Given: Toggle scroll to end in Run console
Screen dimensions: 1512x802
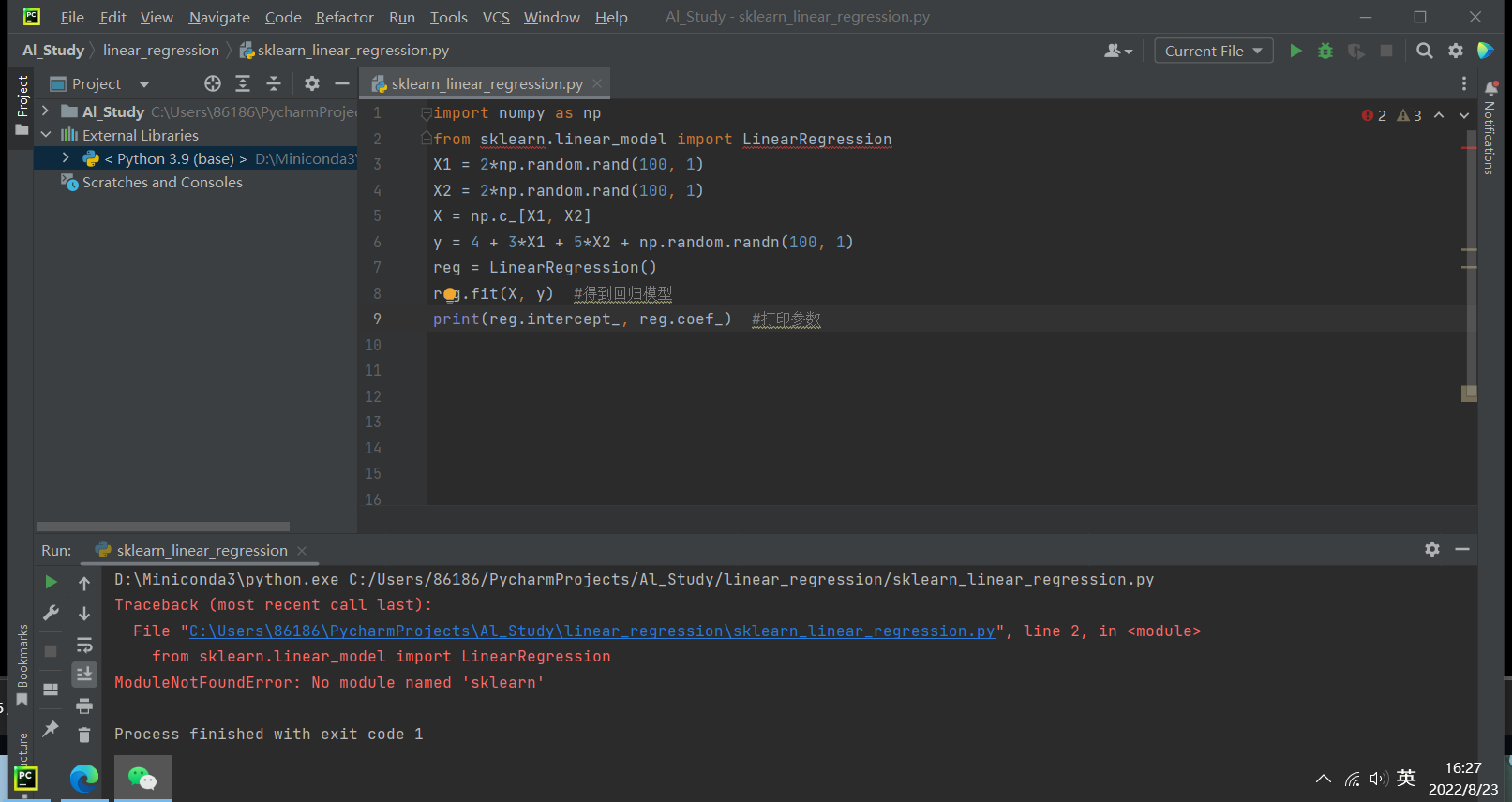Looking at the screenshot, I should tap(84, 675).
